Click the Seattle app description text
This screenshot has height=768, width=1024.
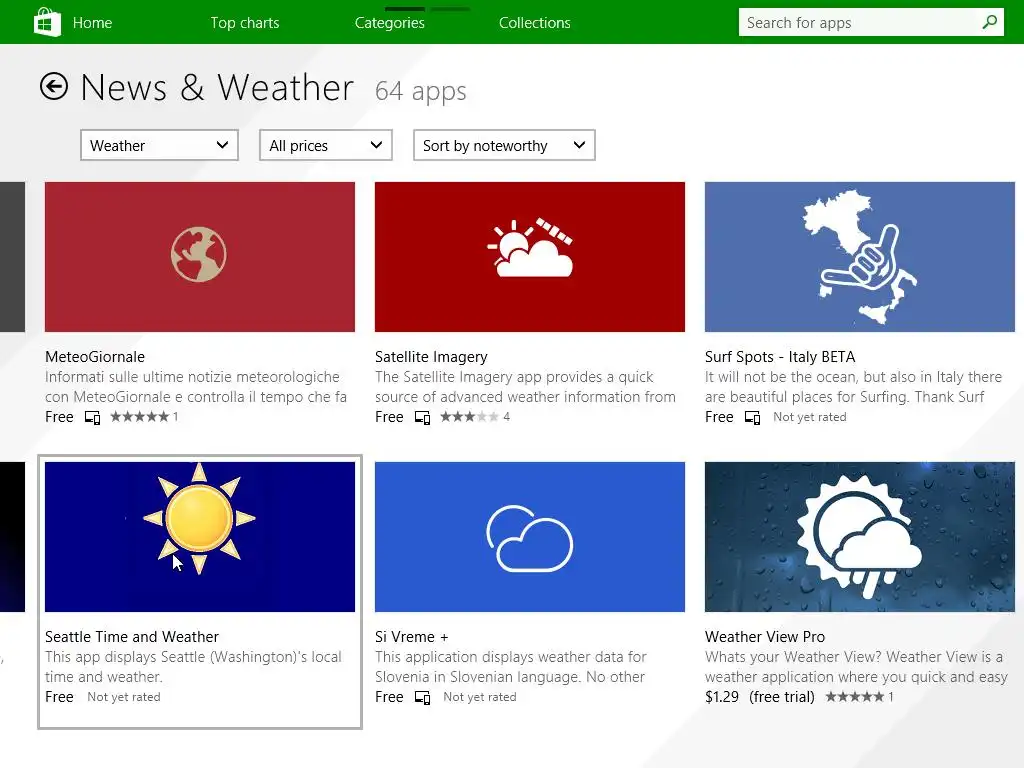193,667
